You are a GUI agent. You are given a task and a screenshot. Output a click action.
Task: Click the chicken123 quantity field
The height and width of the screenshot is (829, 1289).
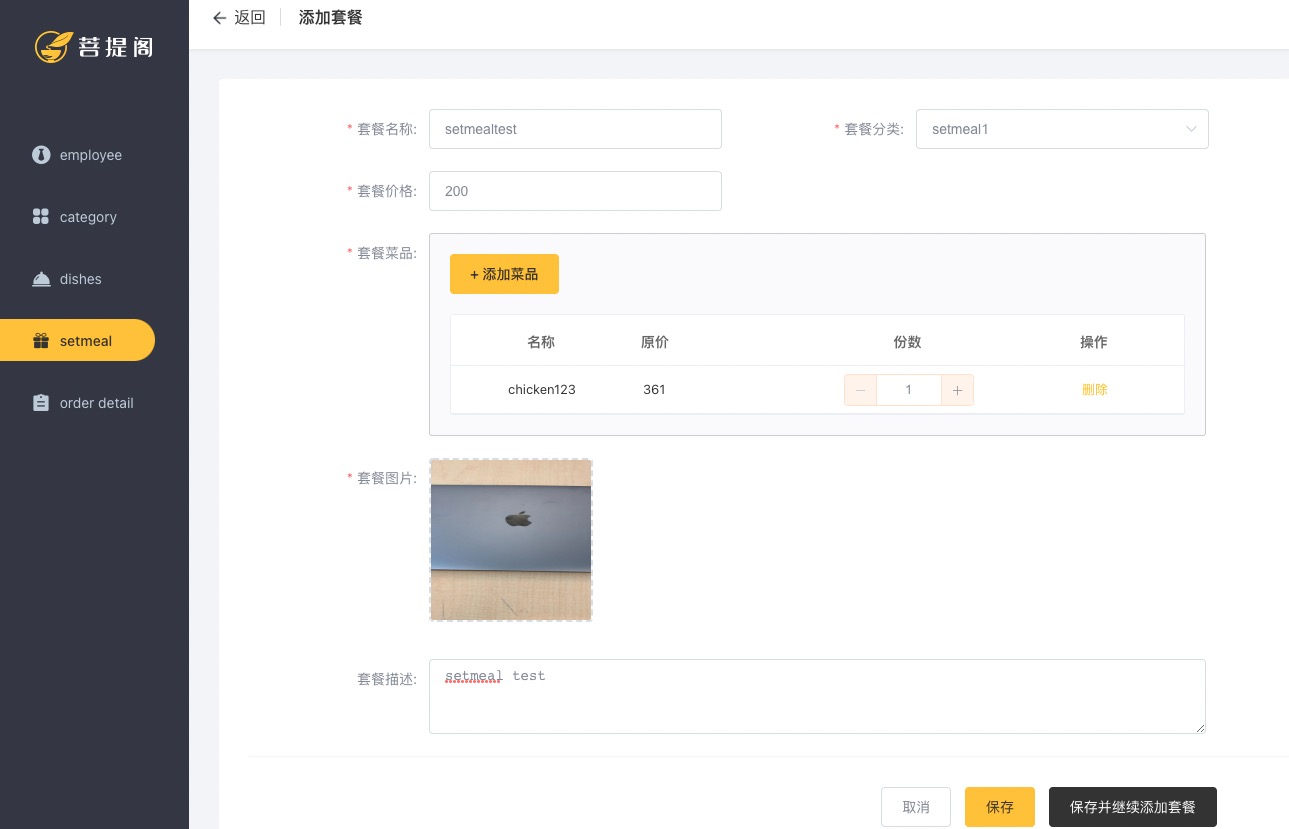click(909, 390)
